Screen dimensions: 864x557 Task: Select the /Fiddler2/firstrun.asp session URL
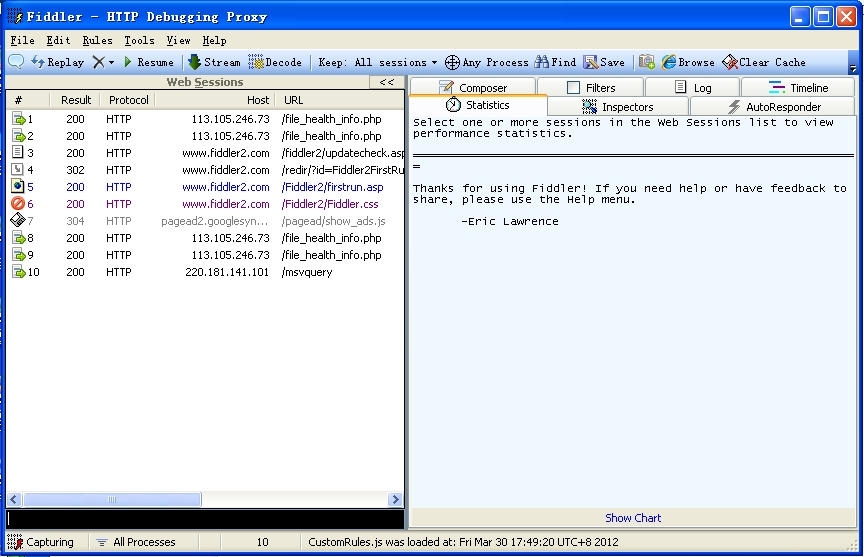(x=332, y=187)
